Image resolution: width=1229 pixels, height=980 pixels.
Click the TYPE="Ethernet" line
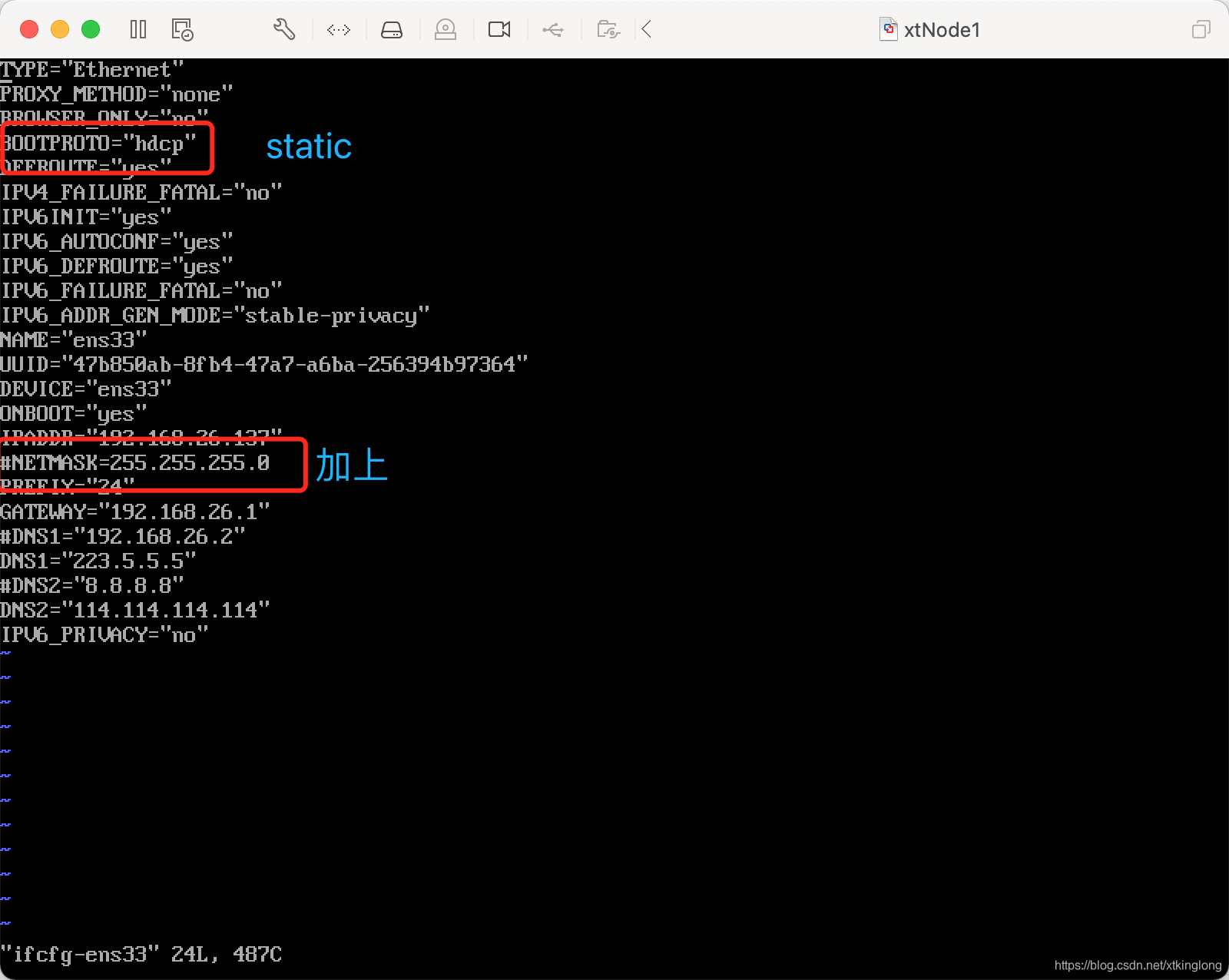pos(92,70)
